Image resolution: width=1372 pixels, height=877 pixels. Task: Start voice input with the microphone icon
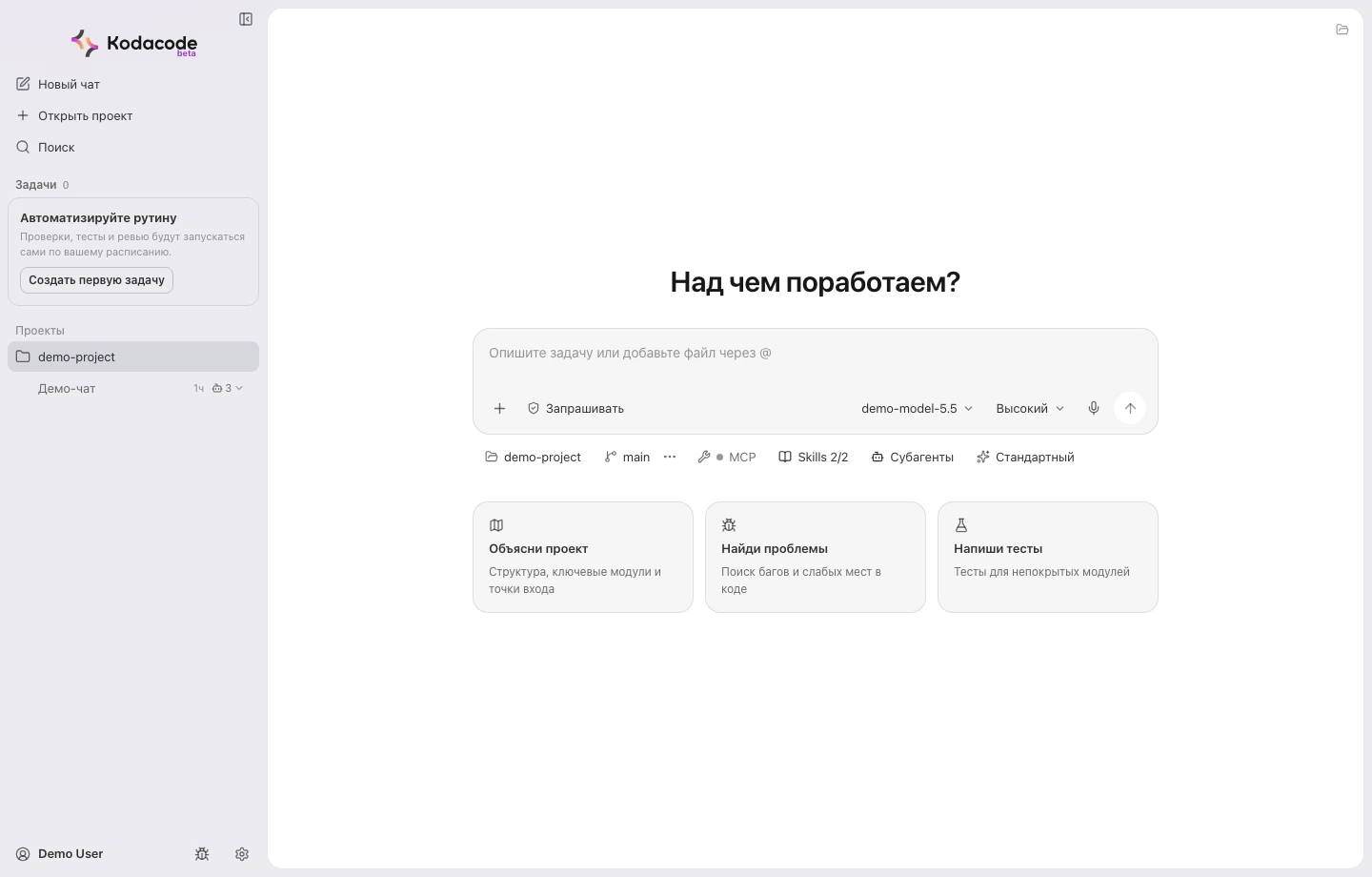point(1094,408)
